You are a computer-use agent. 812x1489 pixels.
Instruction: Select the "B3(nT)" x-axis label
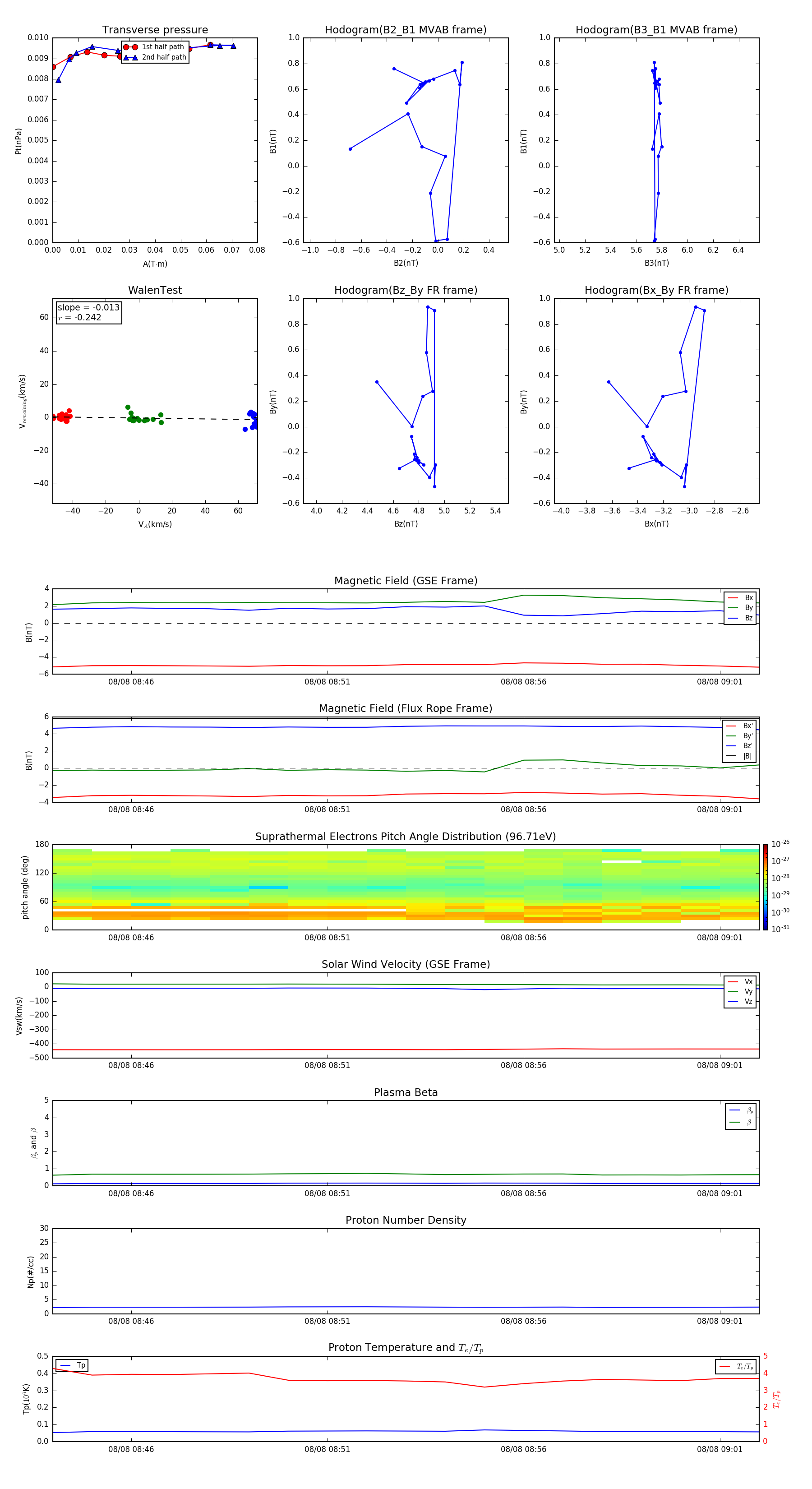click(656, 263)
